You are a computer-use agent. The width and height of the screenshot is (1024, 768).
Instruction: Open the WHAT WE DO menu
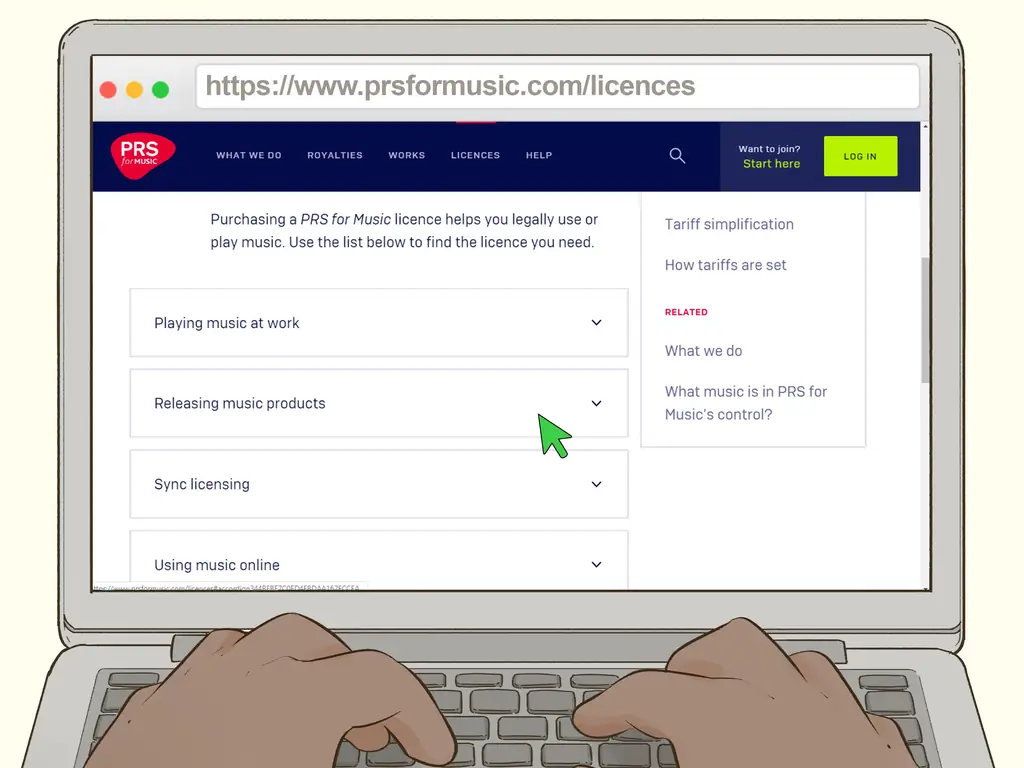[x=249, y=155]
